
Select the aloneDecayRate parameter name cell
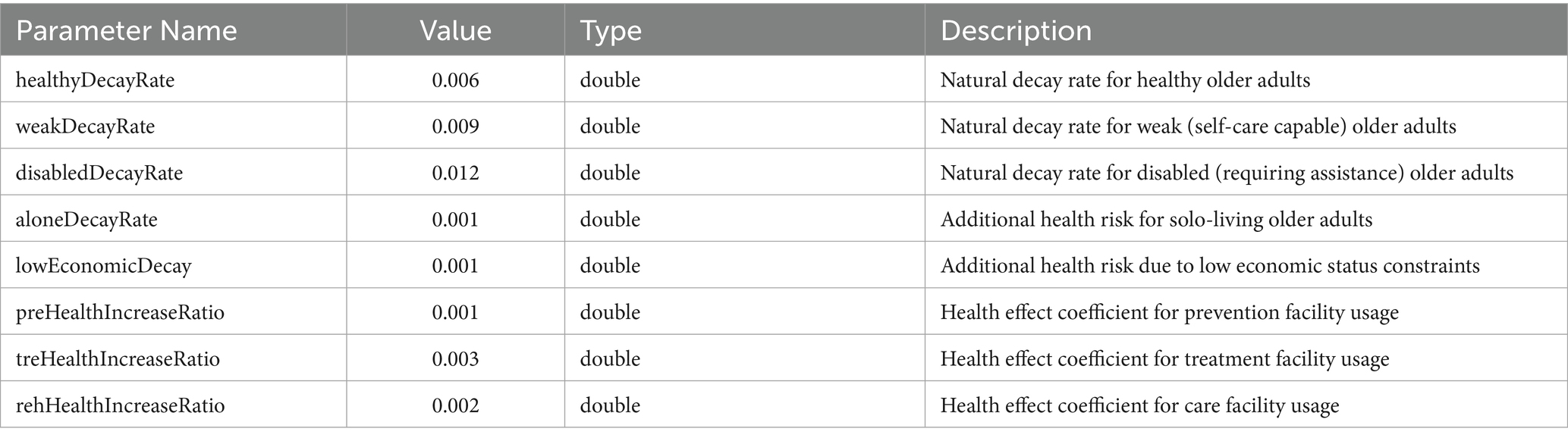[x=86, y=220]
